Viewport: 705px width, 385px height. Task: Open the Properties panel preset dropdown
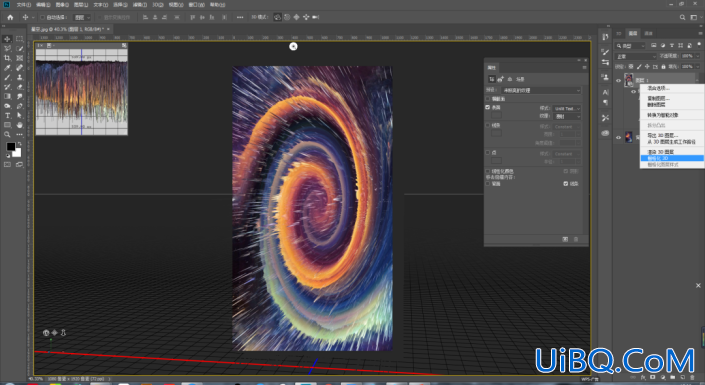tap(541, 90)
